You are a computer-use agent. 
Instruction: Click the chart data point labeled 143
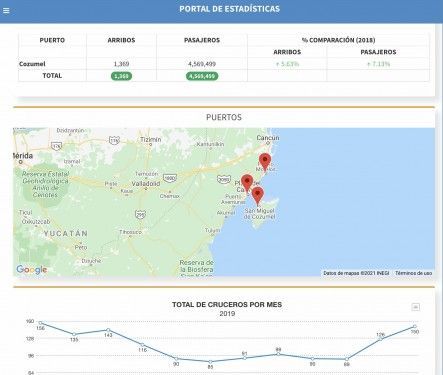point(108,330)
